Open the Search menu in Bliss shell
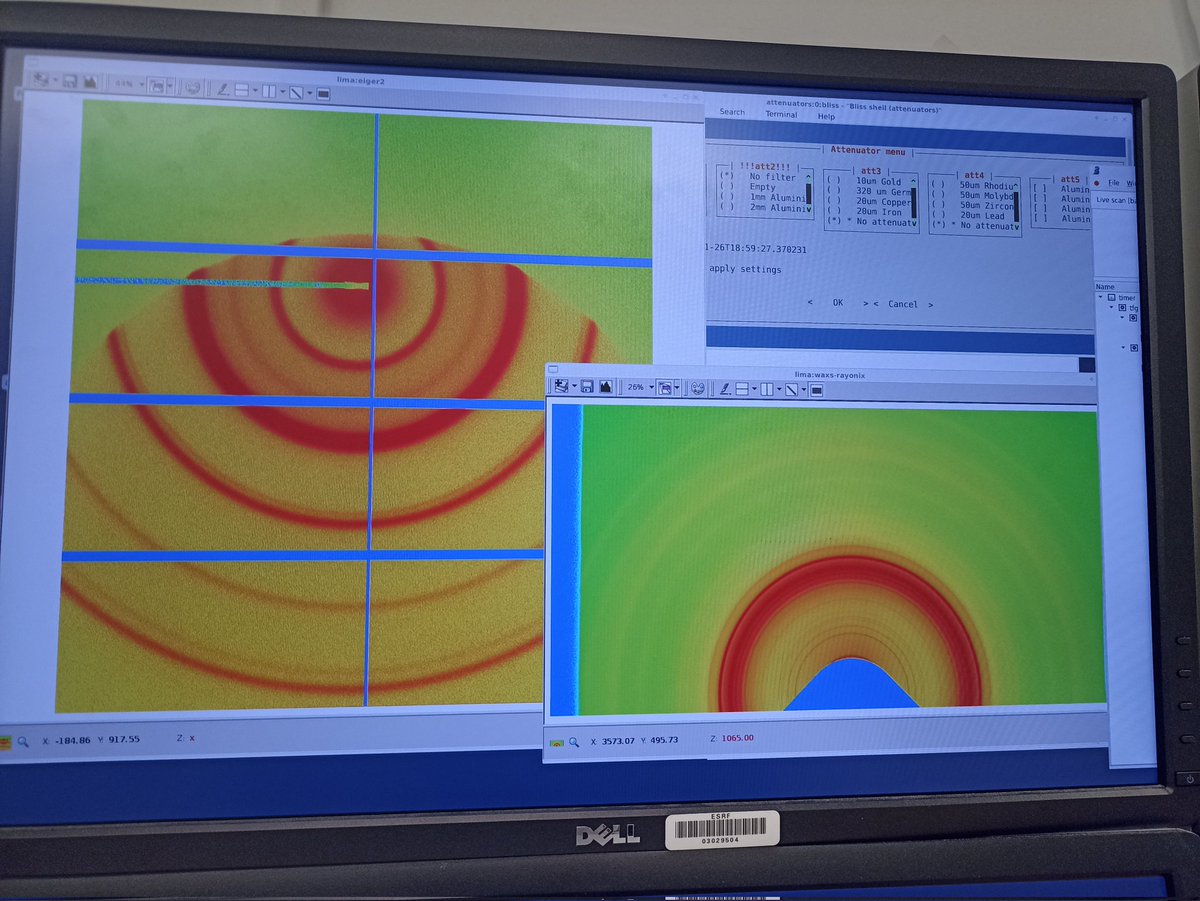 tap(732, 112)
